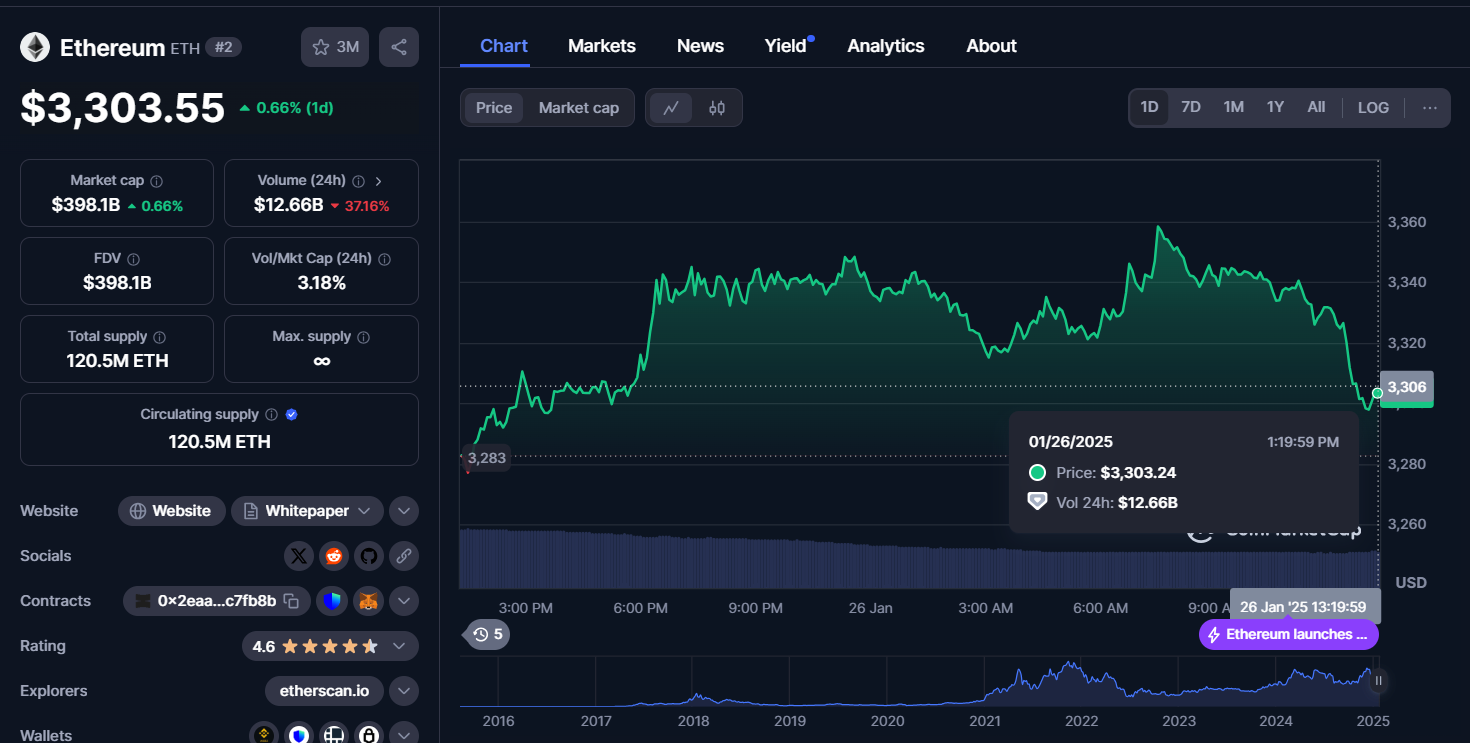
Task: Select the Price chart toggle
Action: (x=494, y=108)
